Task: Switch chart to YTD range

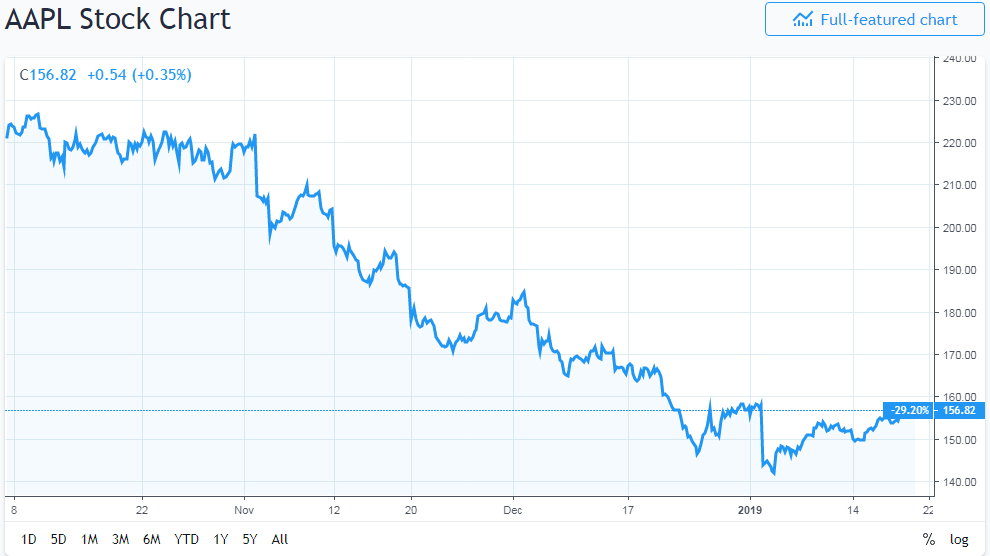Action: point(186,539)
